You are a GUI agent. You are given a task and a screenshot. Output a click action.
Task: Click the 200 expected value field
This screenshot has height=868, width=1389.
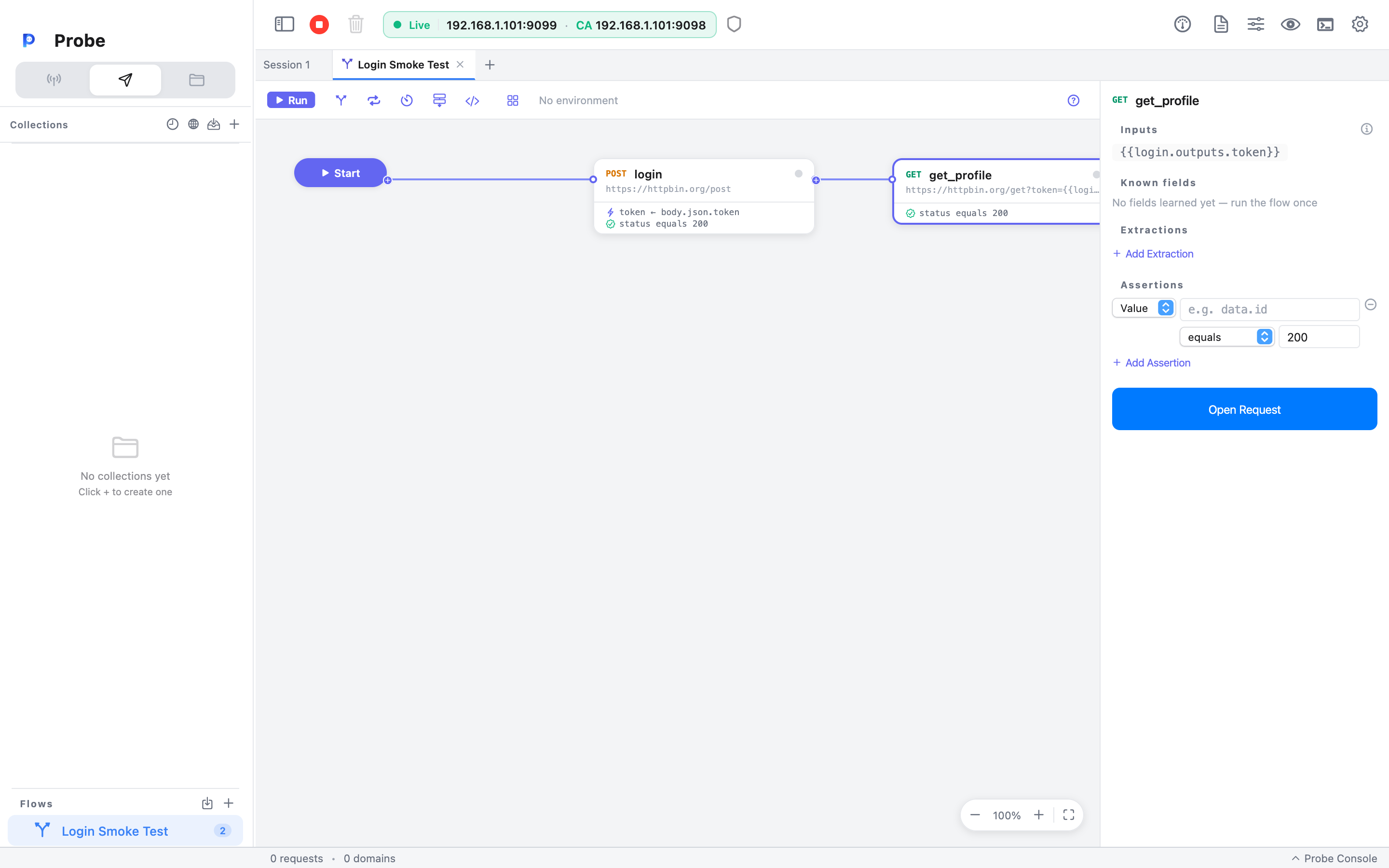click(x=1319, y=337)
